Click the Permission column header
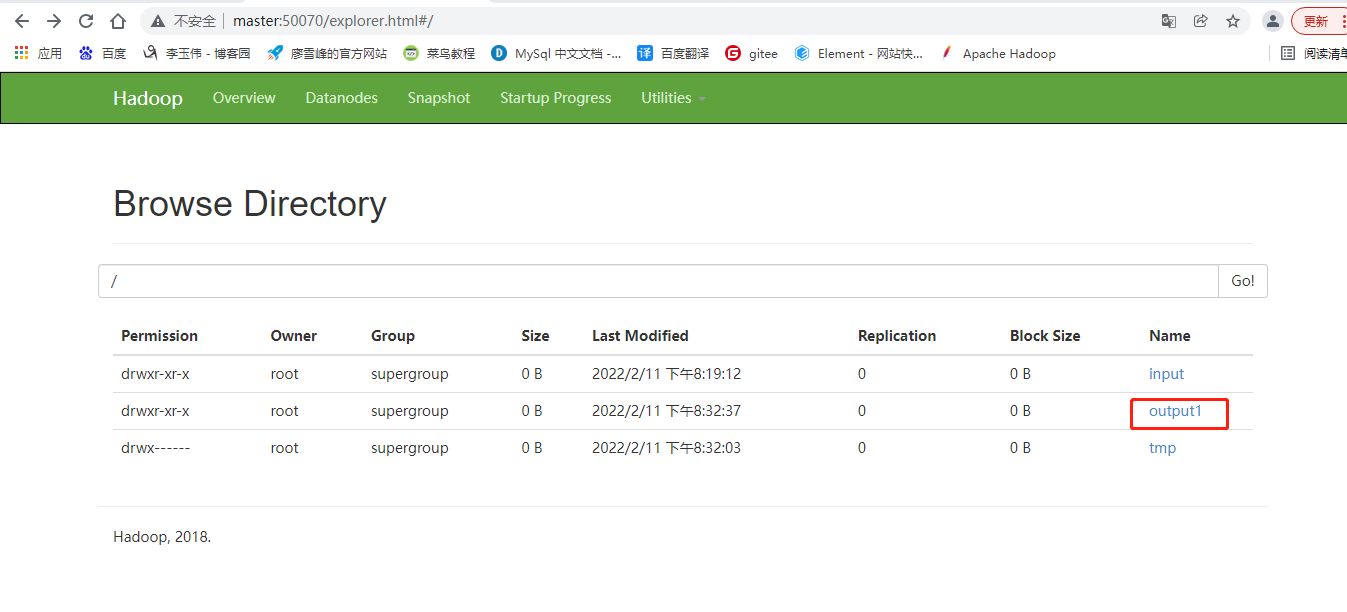Screen dimensions: 1347x612 coord(159,336)
